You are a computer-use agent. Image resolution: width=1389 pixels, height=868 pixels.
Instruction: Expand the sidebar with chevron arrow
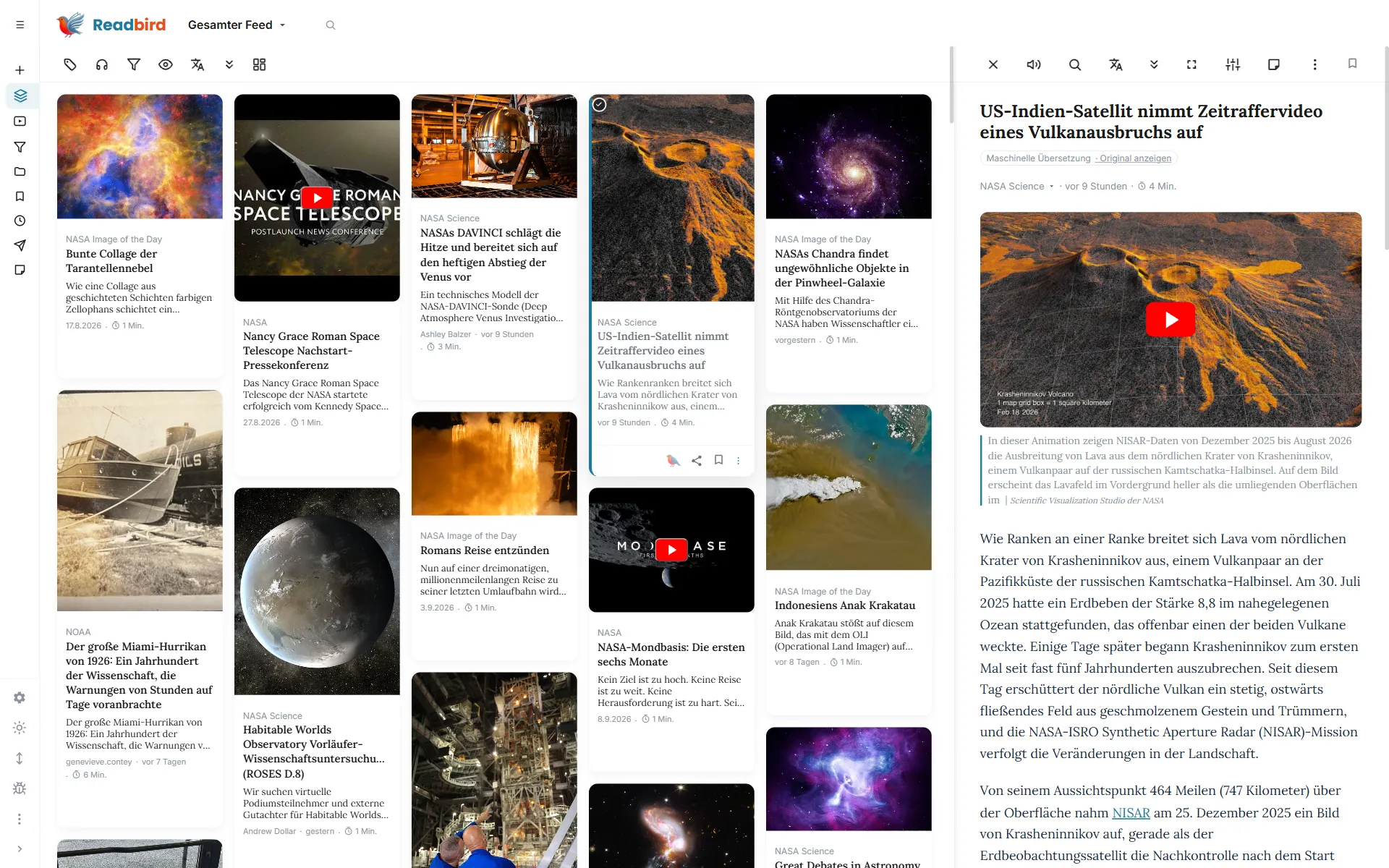pos(20,849)
